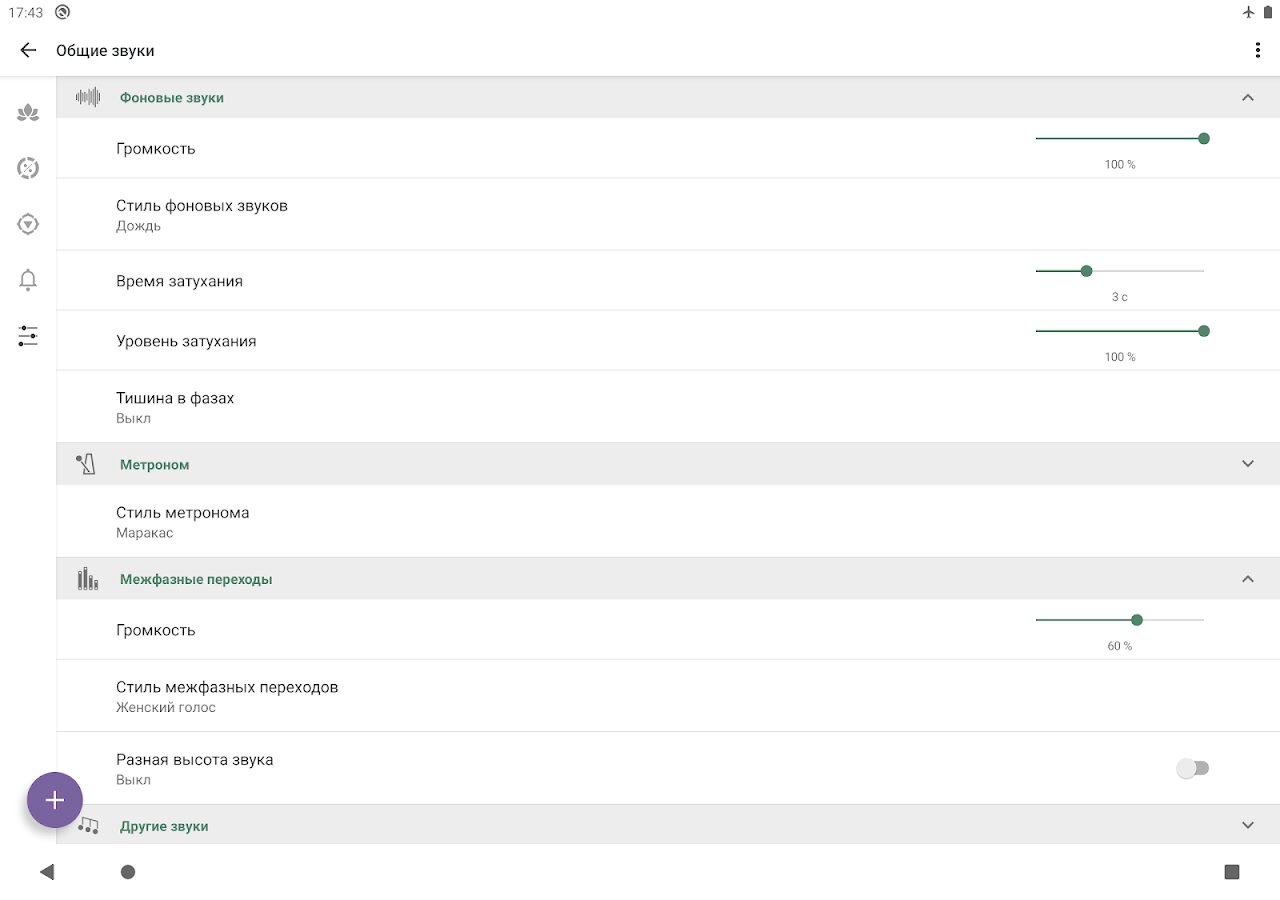The width and height of the screenshot is (1280, 900).
Task: Click the Время затухания slider
Action: point(1120,271)
